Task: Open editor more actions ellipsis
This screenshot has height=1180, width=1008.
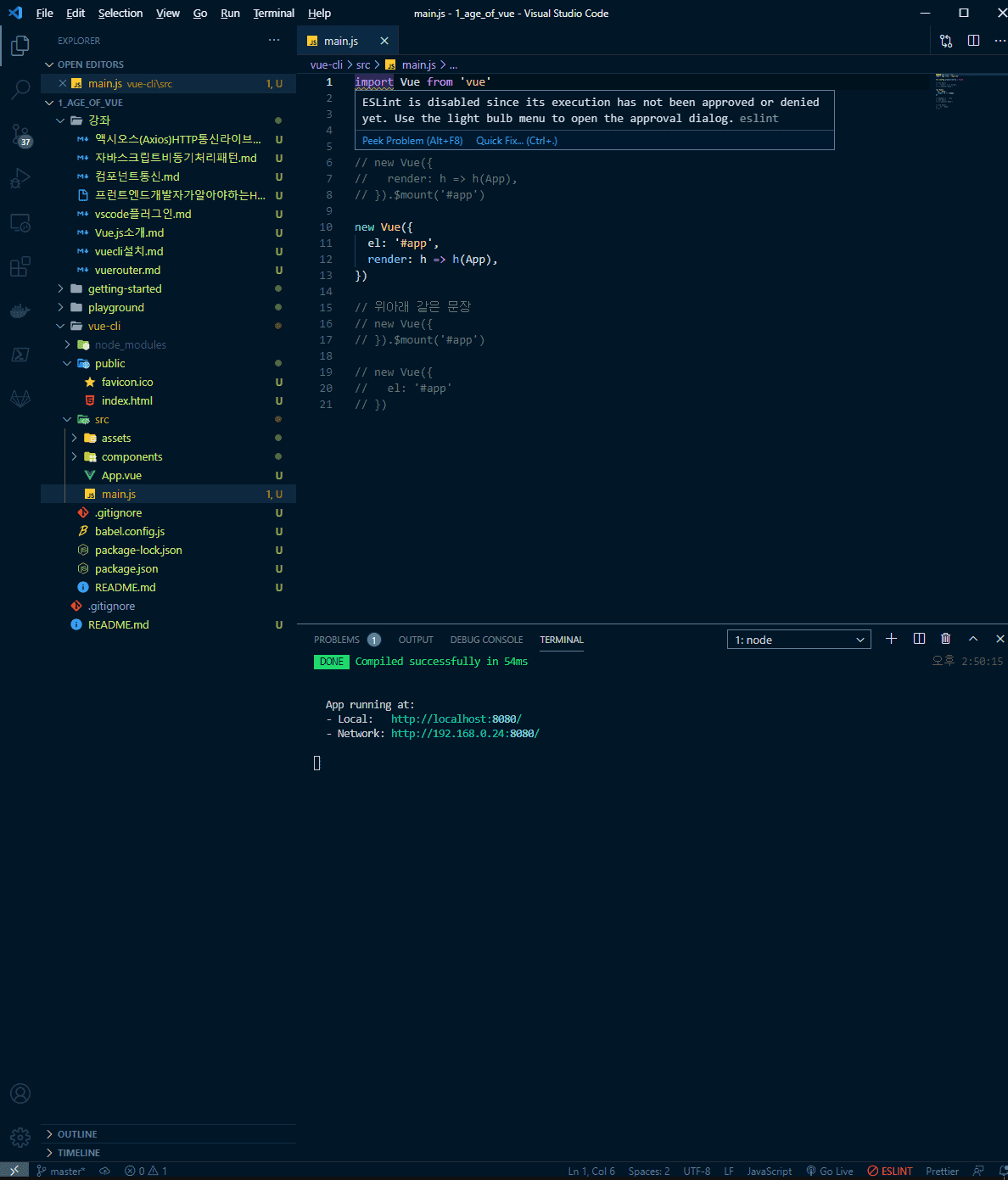Action: coord(1000,41)
